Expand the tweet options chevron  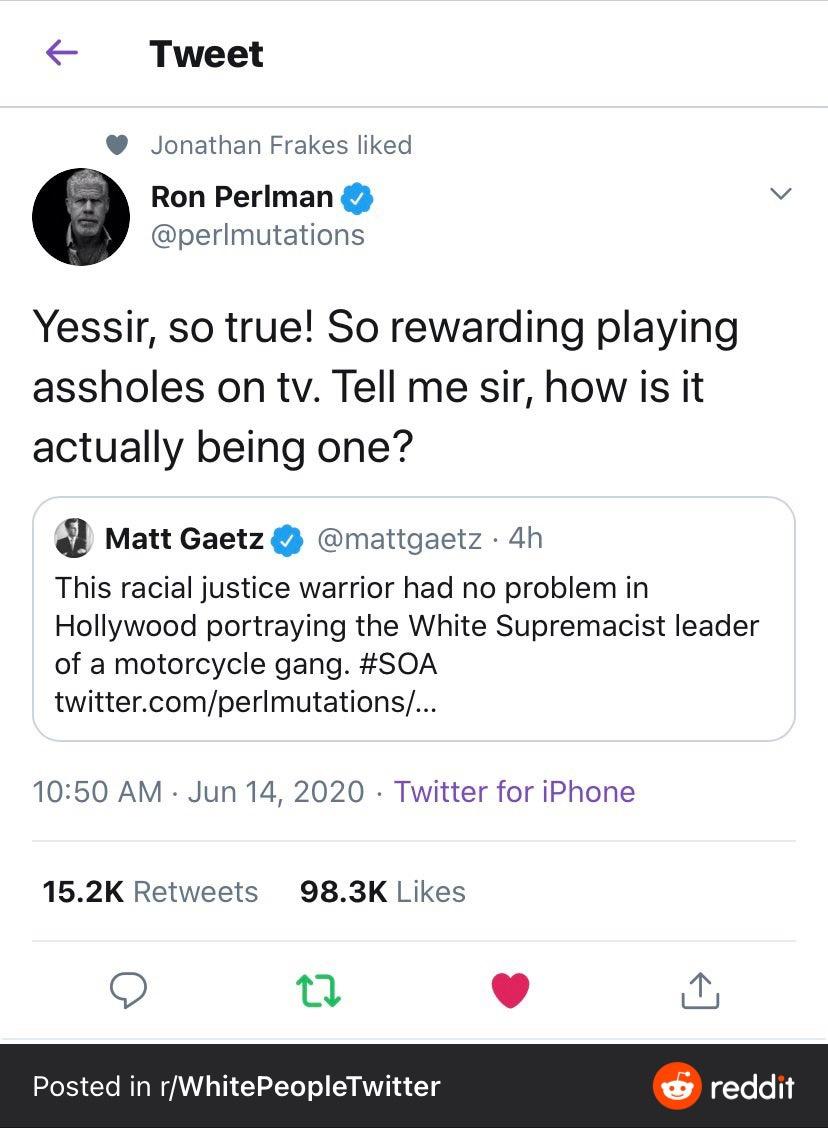coord(781,194)
